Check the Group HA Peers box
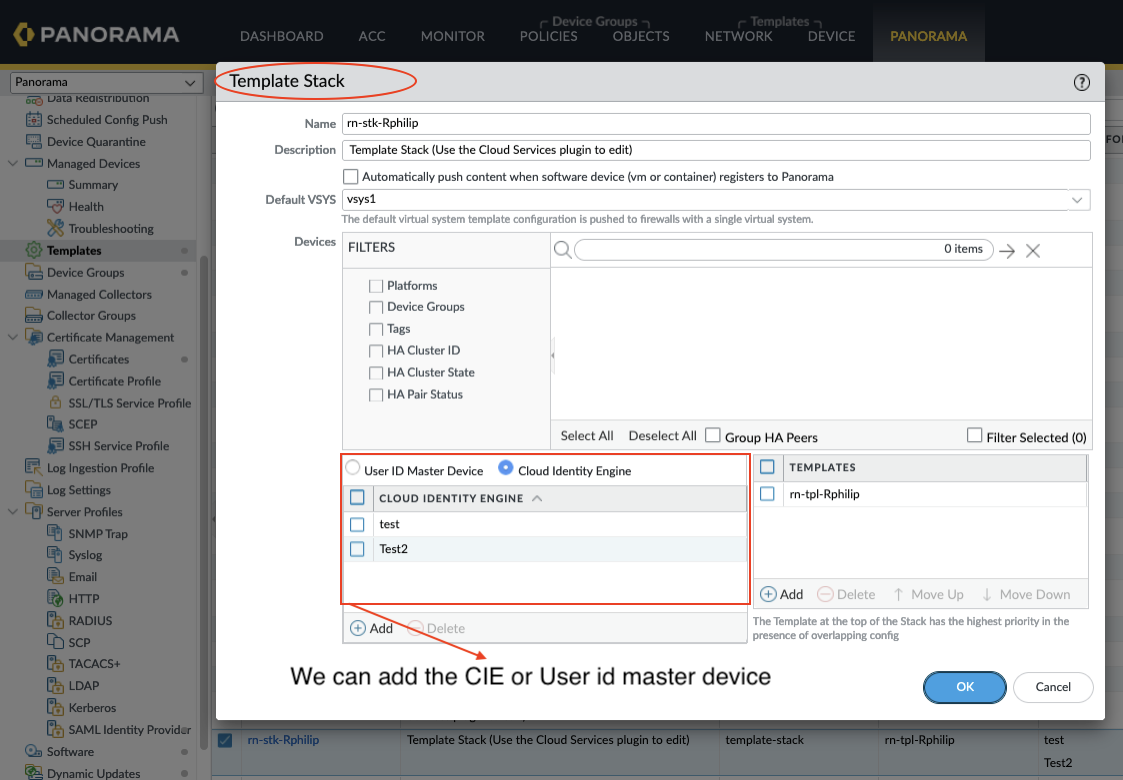Screen dimensions: 1123x780 pos(713,435)
